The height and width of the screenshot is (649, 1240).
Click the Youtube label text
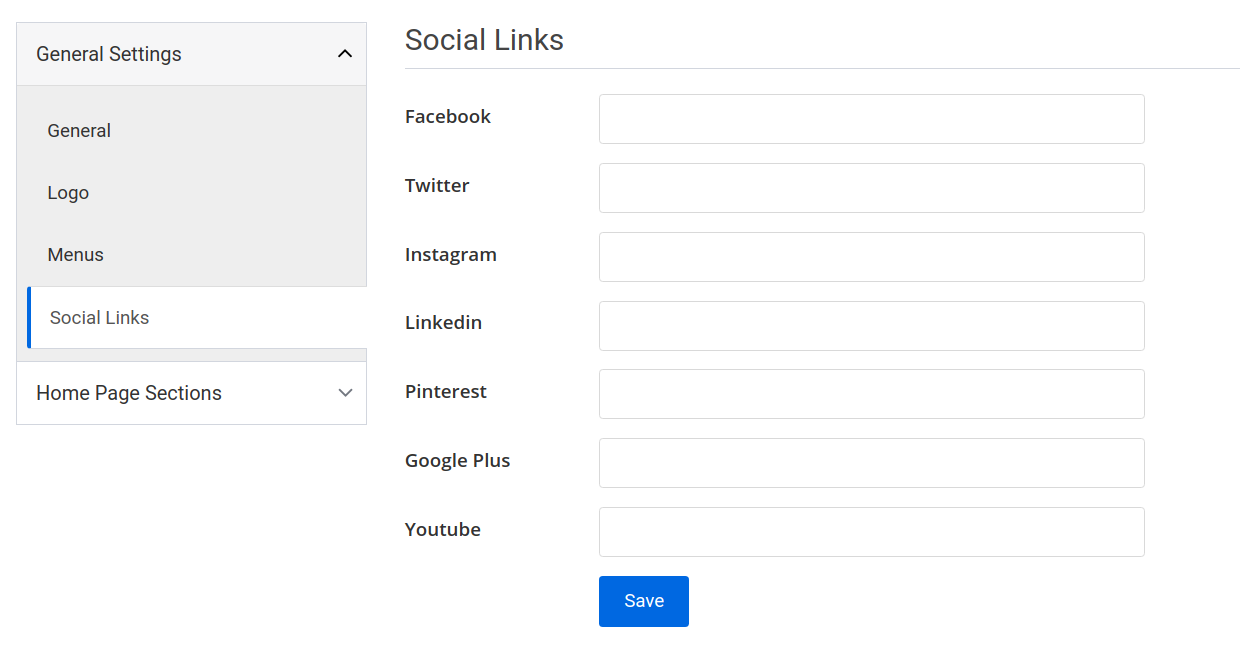tap(442, 529)
